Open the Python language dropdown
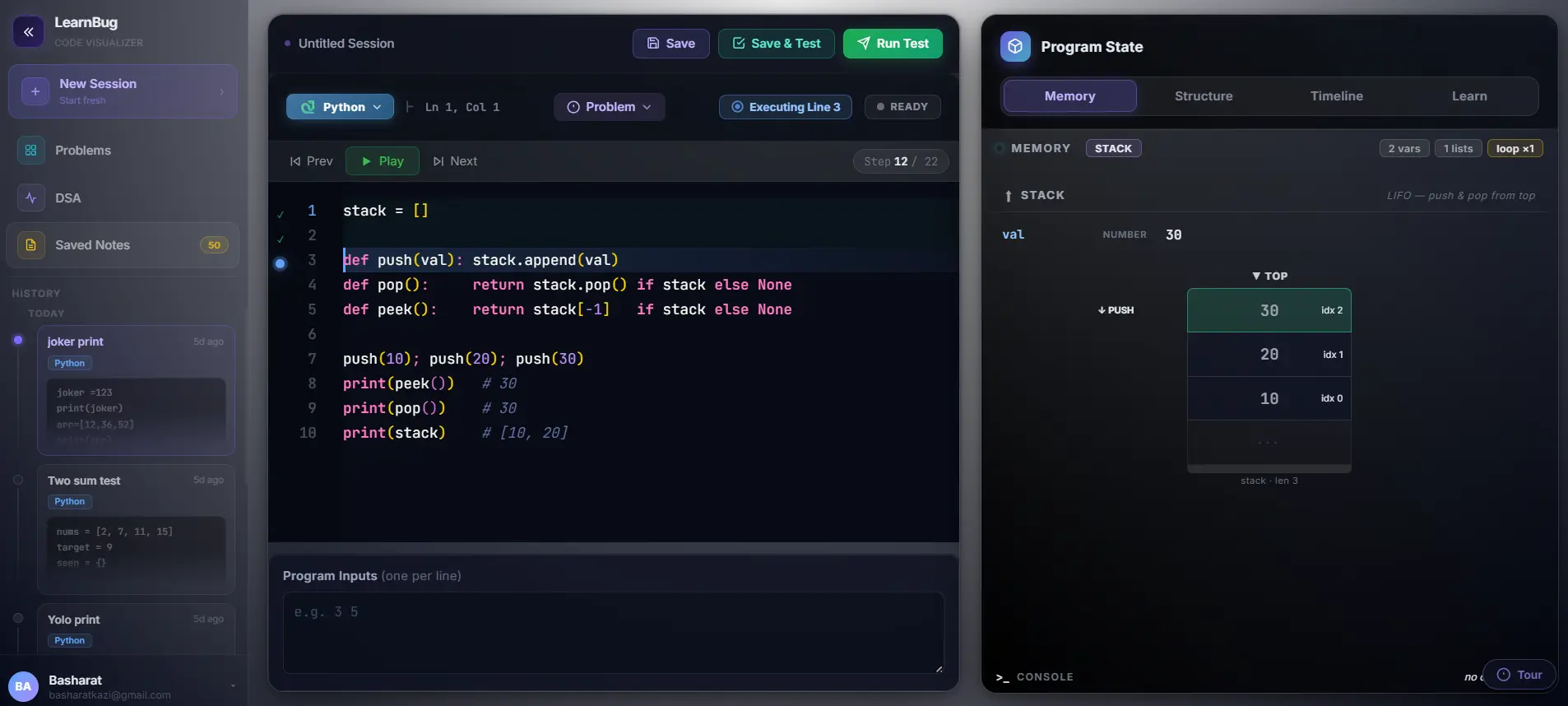1568x706 pixels. pyautogui.click(x=340, y=107)
